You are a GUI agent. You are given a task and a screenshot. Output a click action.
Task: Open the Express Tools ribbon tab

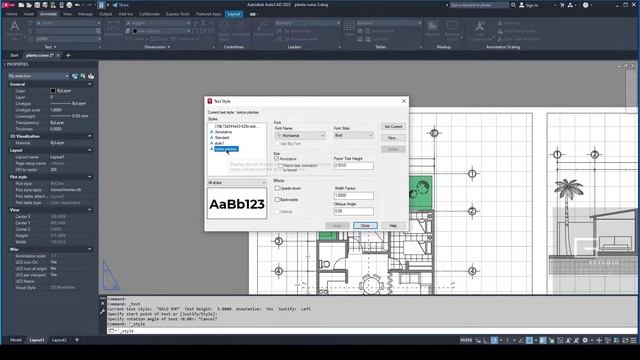coord(178,14)
